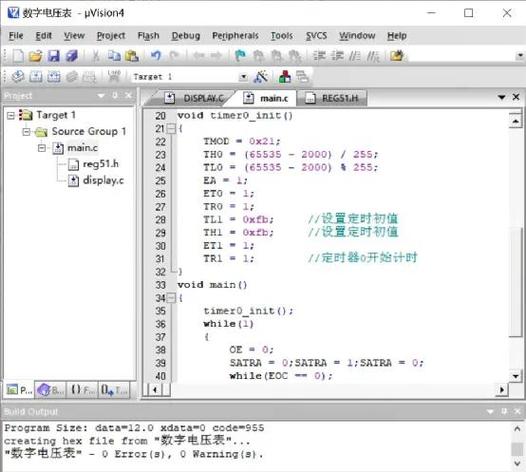The height and width of the screenshot is (472, 526).
Task: Pin the Build Output panel
Action: [x=504, y=411]
